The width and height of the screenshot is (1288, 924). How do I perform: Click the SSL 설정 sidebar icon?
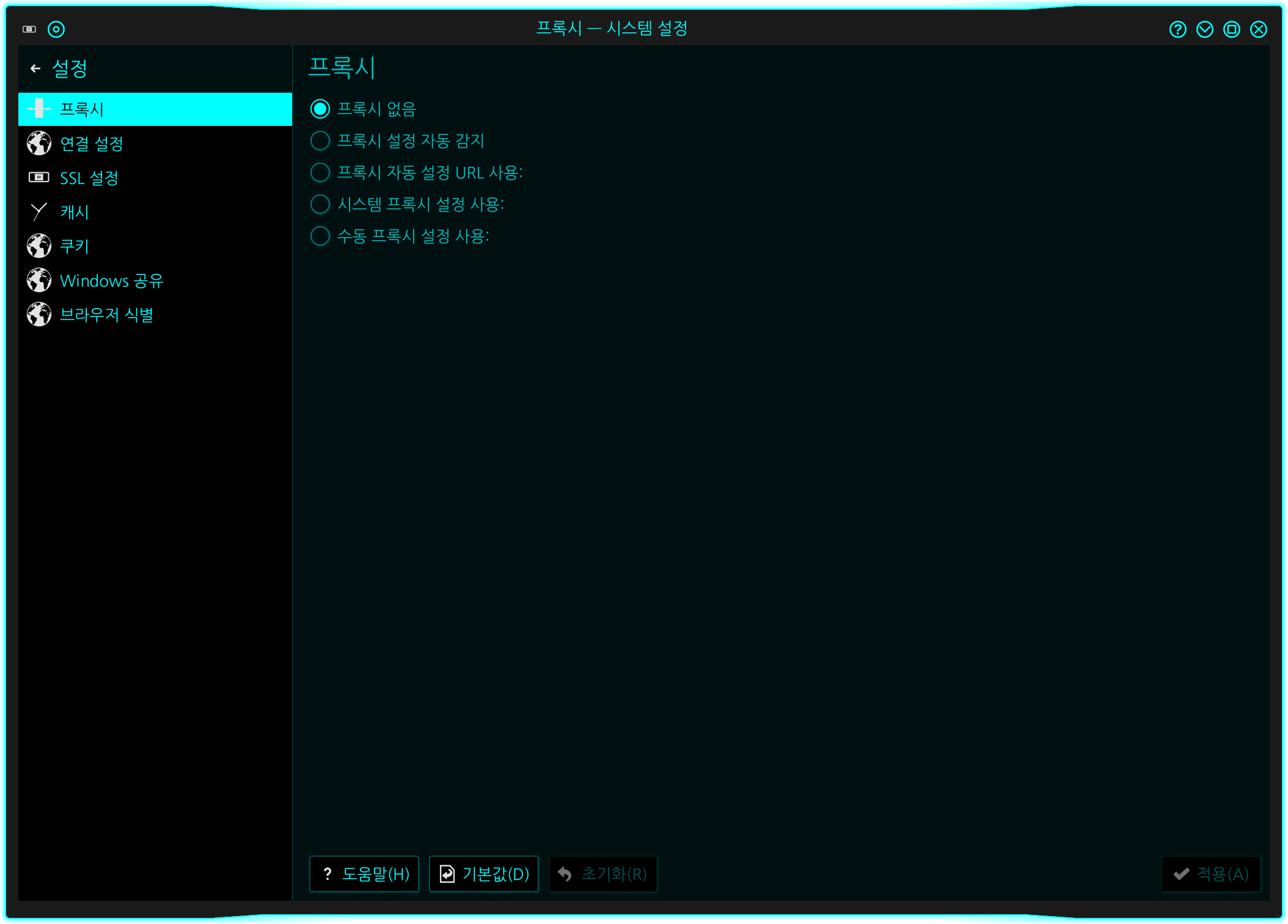click(39, 178)
